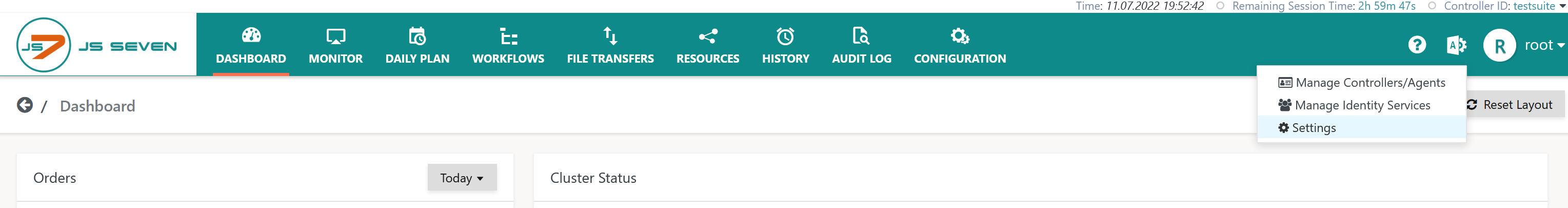Click the Resources share icon
Viewport: 1568px width, 208px height.
point(708,36)
